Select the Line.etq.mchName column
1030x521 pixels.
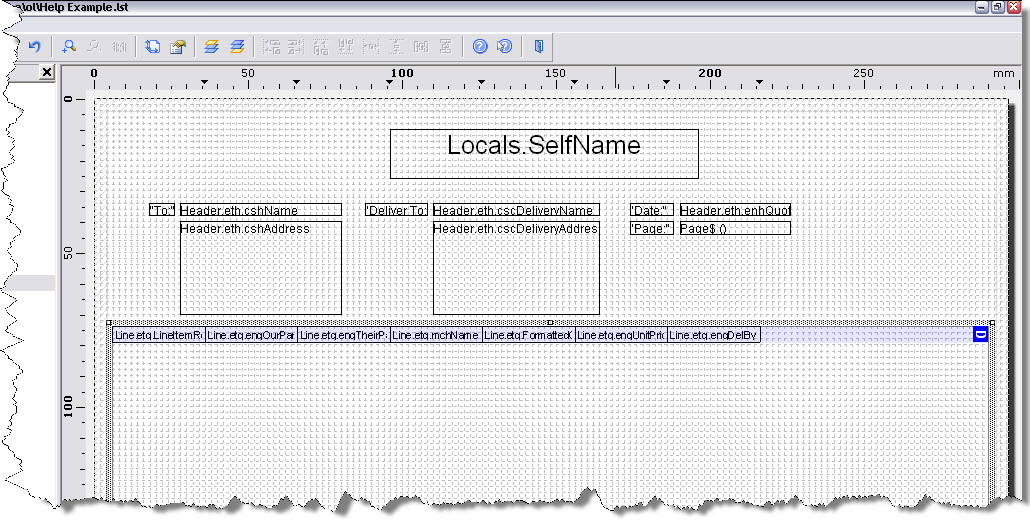[x=437, y=335]
